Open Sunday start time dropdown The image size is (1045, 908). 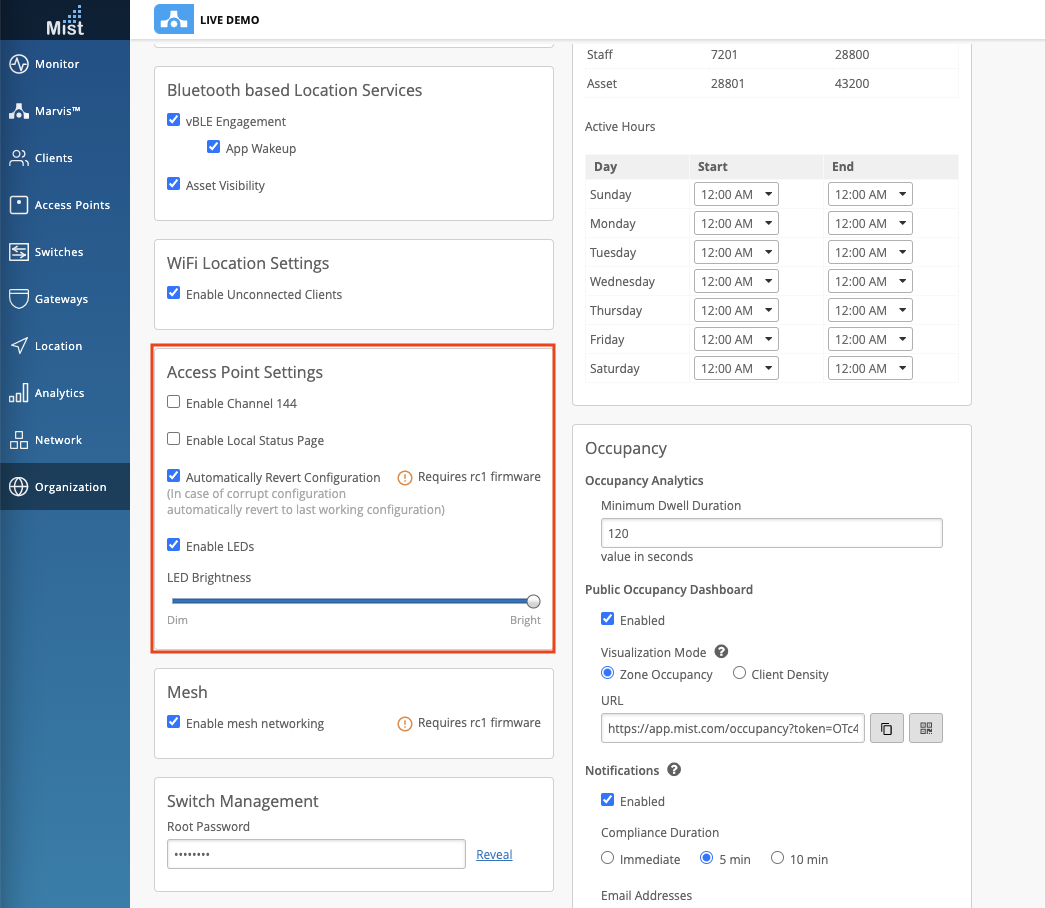[x=736, y=194]
